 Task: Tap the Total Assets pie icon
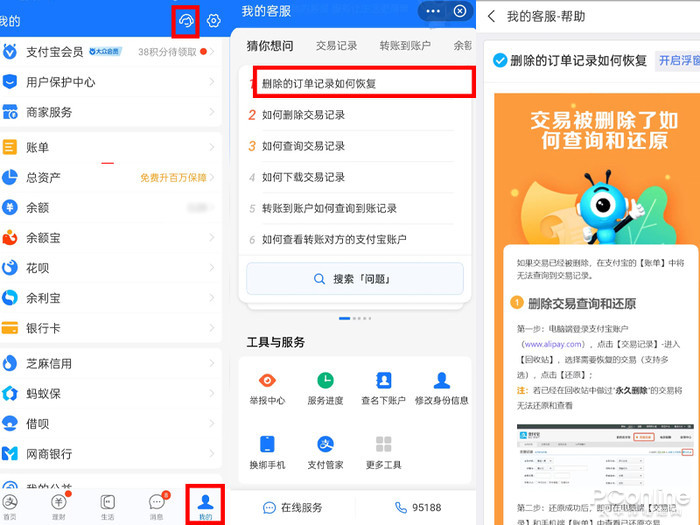pos(10,177)
